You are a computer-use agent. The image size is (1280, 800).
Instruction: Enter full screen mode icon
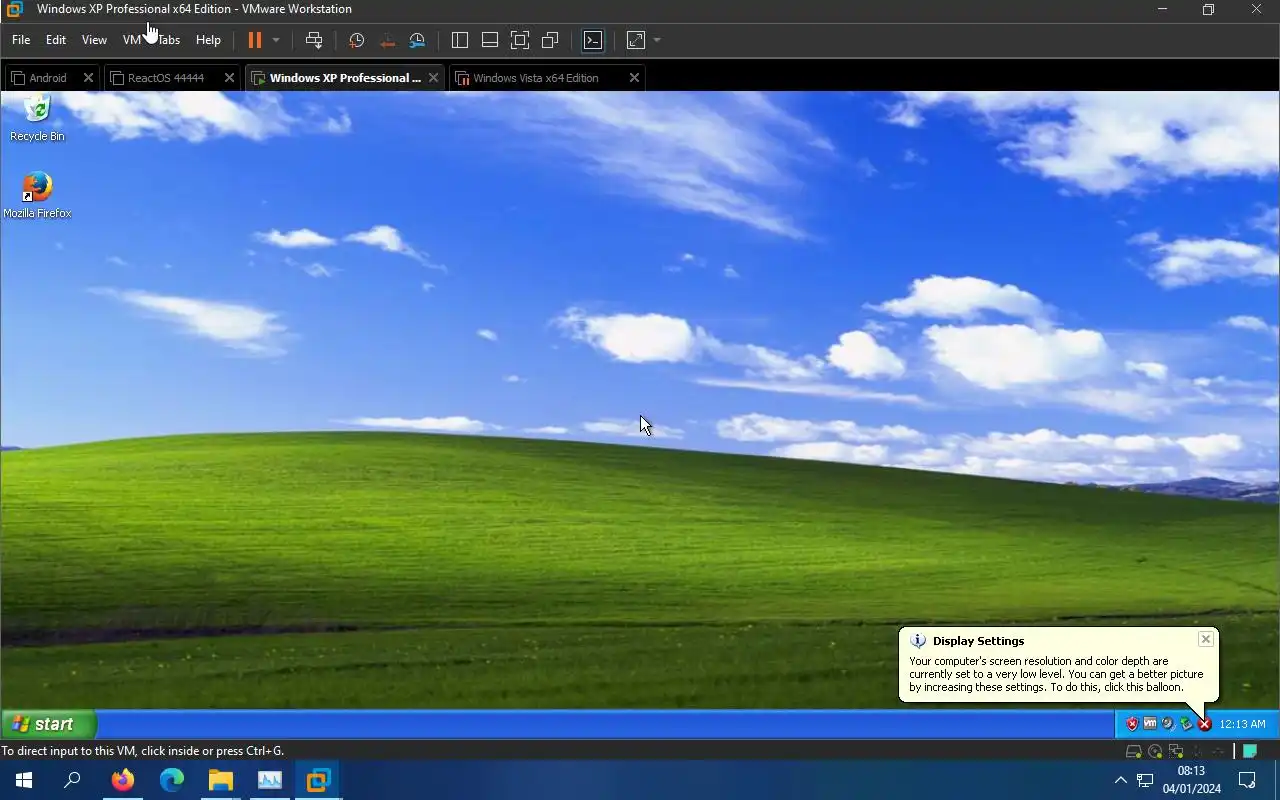[520, 40]
